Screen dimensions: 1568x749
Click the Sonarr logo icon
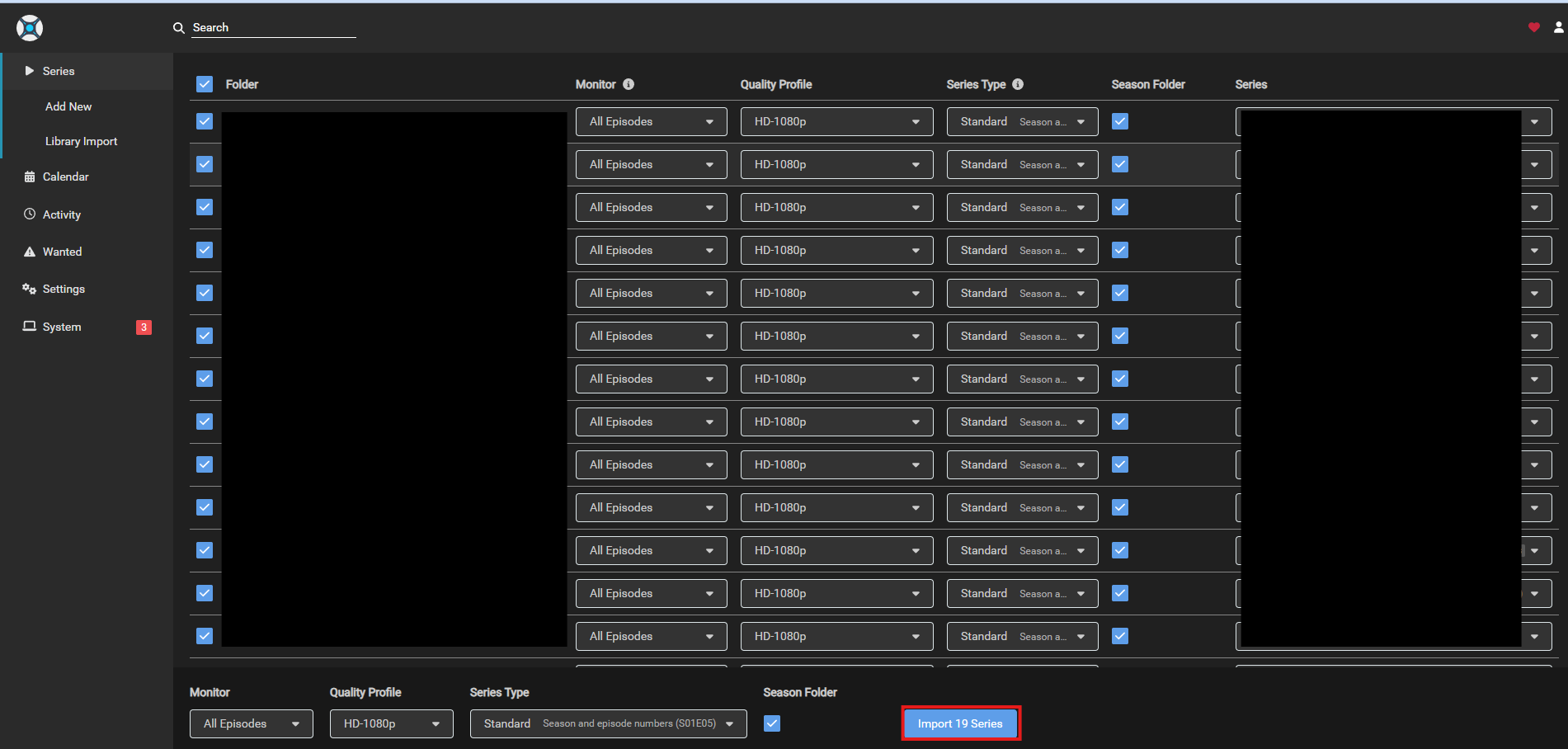click(30, 28)
